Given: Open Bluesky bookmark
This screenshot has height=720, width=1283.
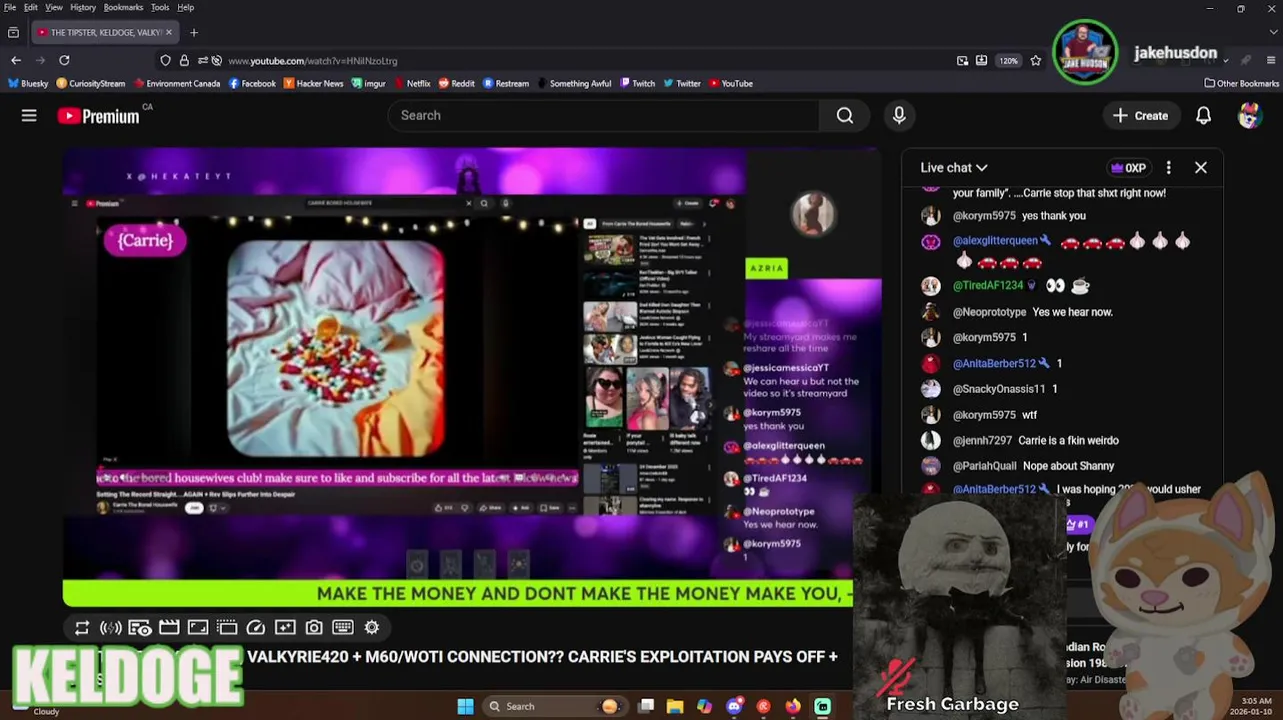Looking at the screenshot, I should click(x=28, y=84).
